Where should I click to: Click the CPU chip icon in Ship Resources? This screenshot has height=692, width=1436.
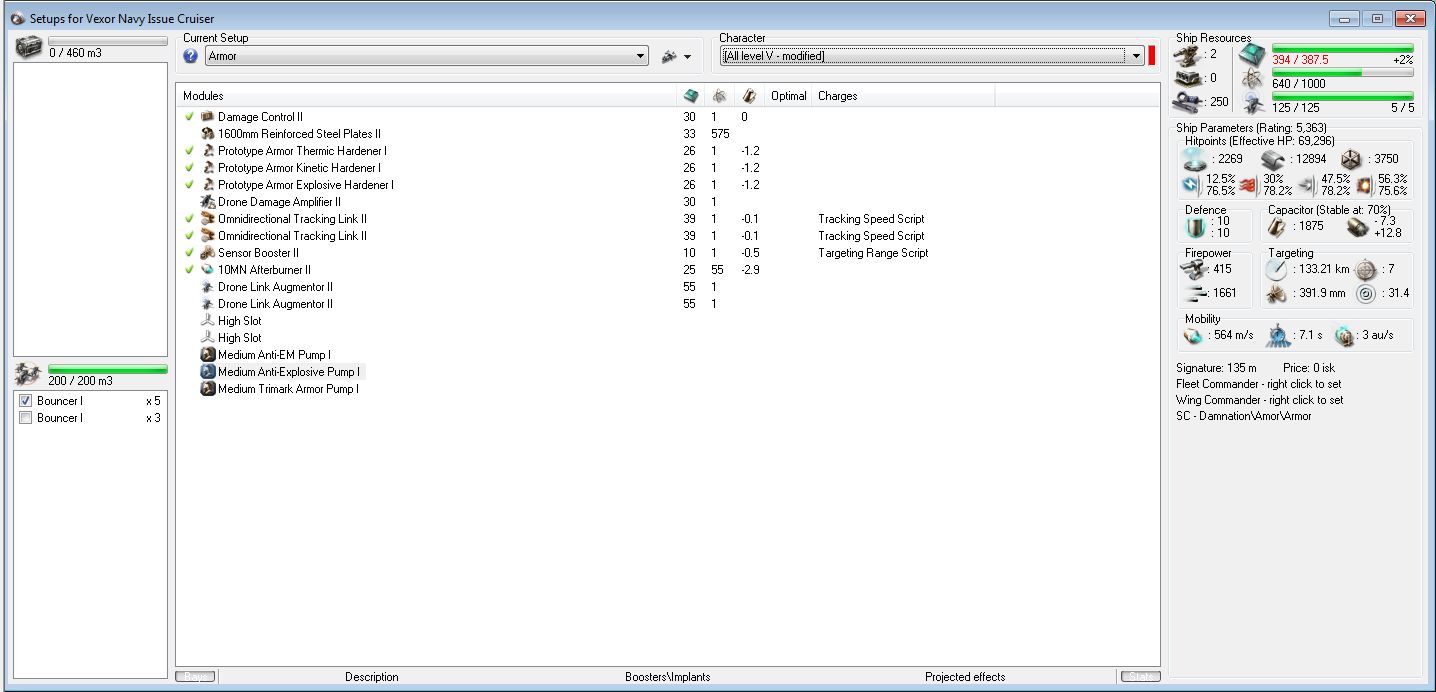[1252, 54]
